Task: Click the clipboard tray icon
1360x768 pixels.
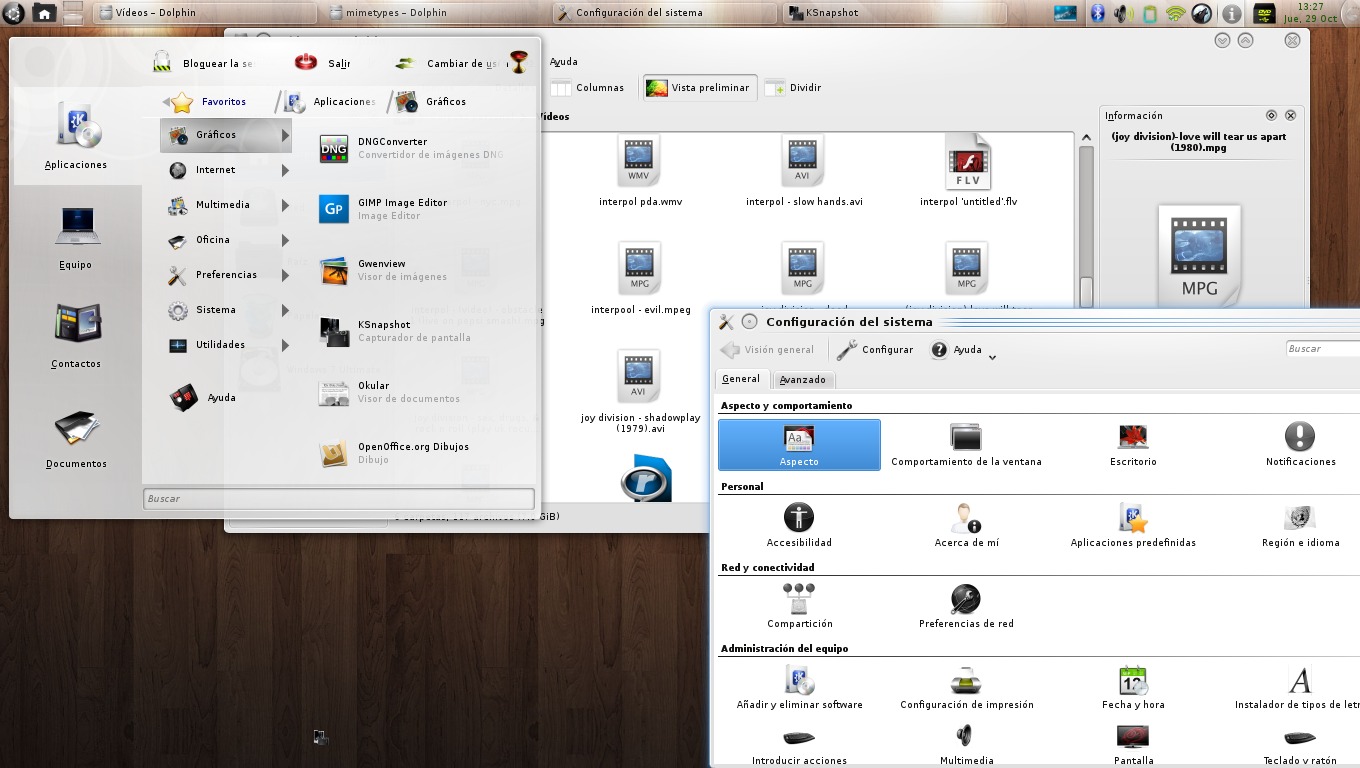Action: click(1149, 13)
